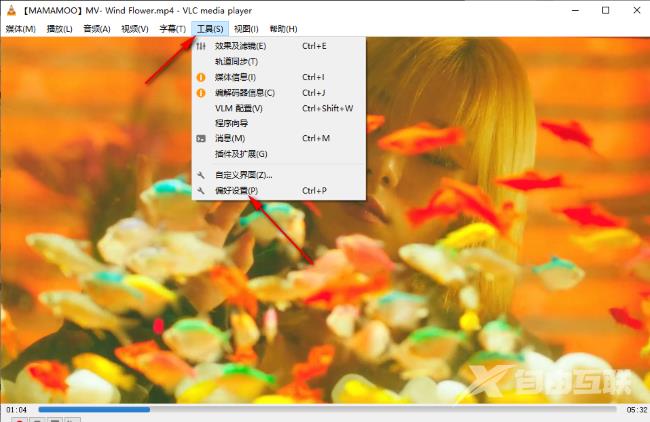
Task: Open the 视频(V) menu
Action: click(x=135, y=29)
